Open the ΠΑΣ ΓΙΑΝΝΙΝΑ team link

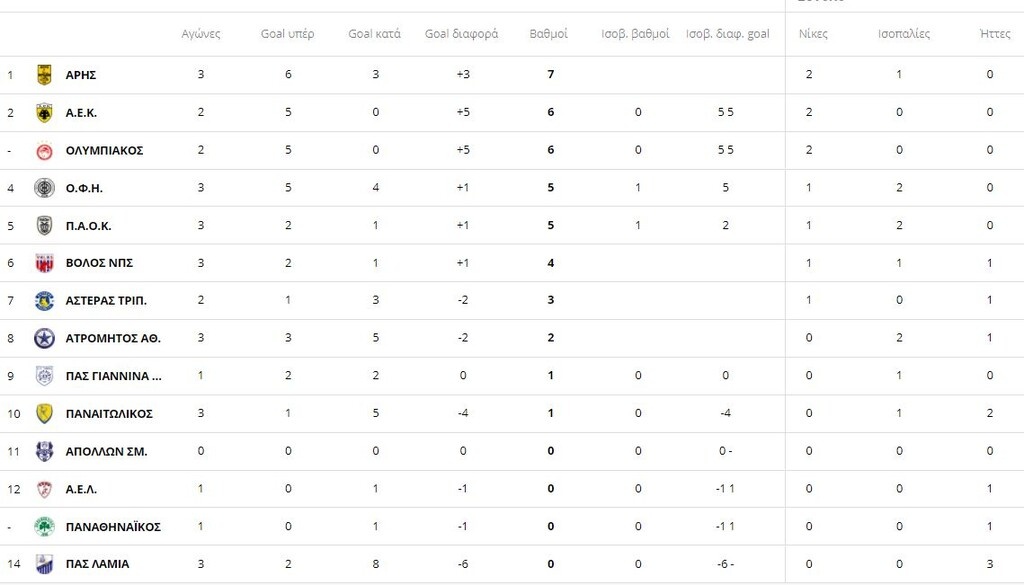click(x=114, y=376)
